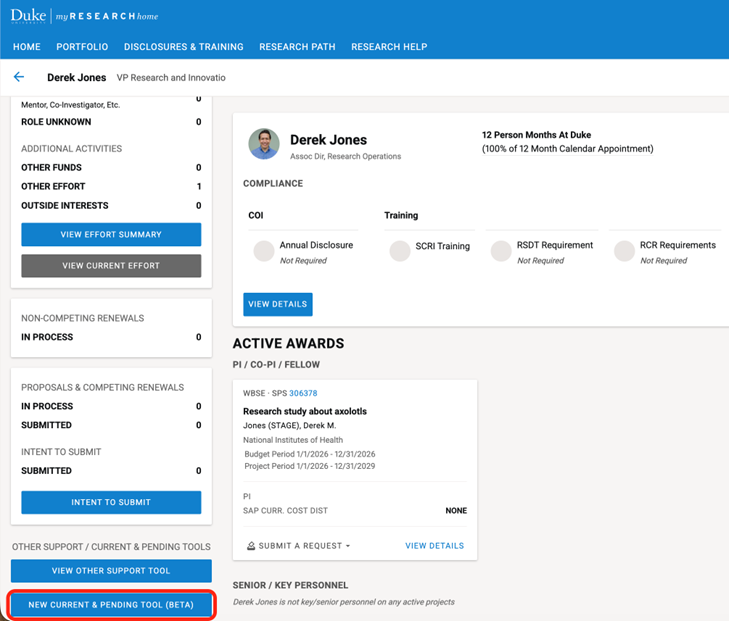Click the SCRI Training status circle
This screenshot has width=729, height=621.
coord(400,251)
